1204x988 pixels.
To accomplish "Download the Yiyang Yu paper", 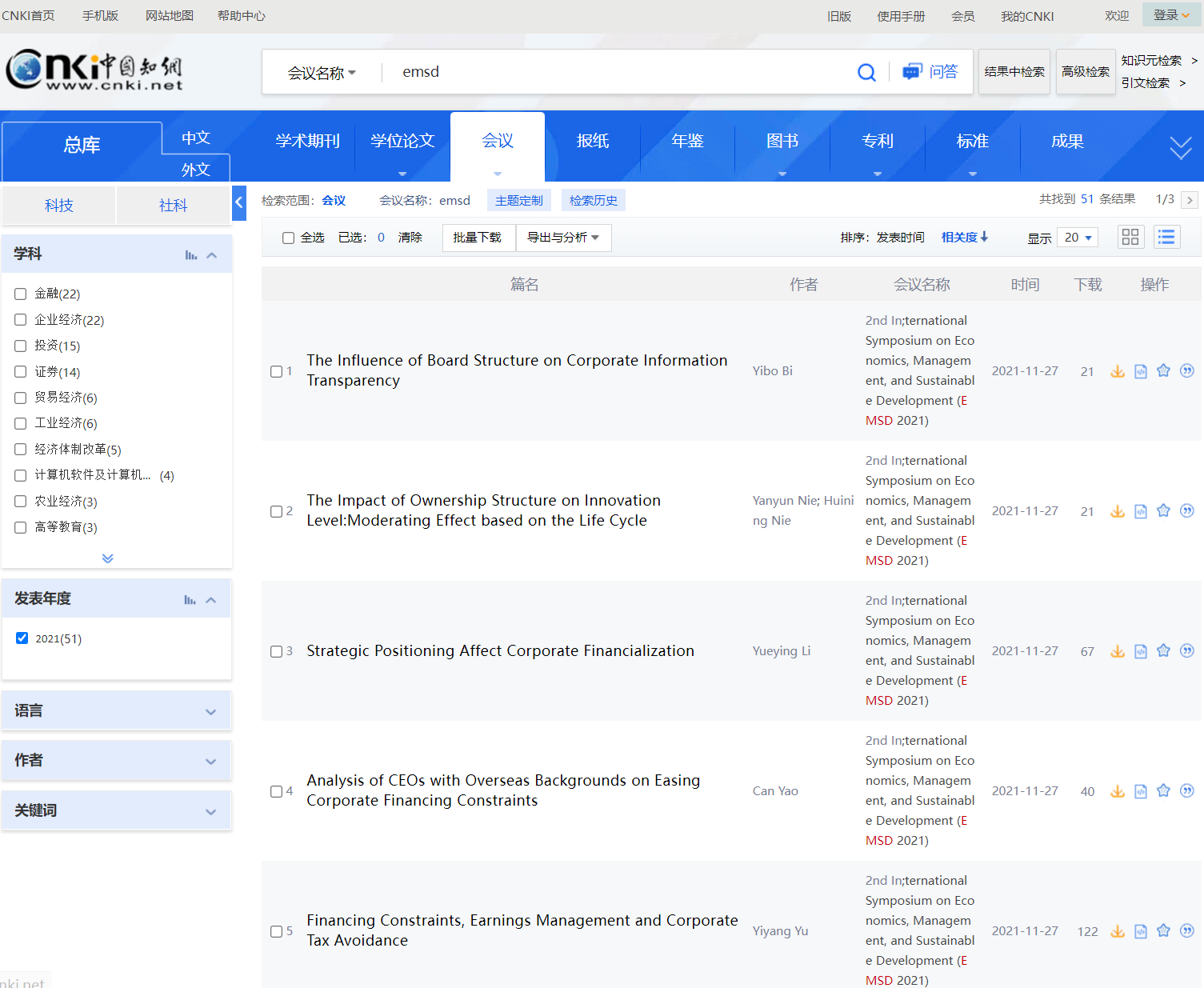I will point(1118,931).
